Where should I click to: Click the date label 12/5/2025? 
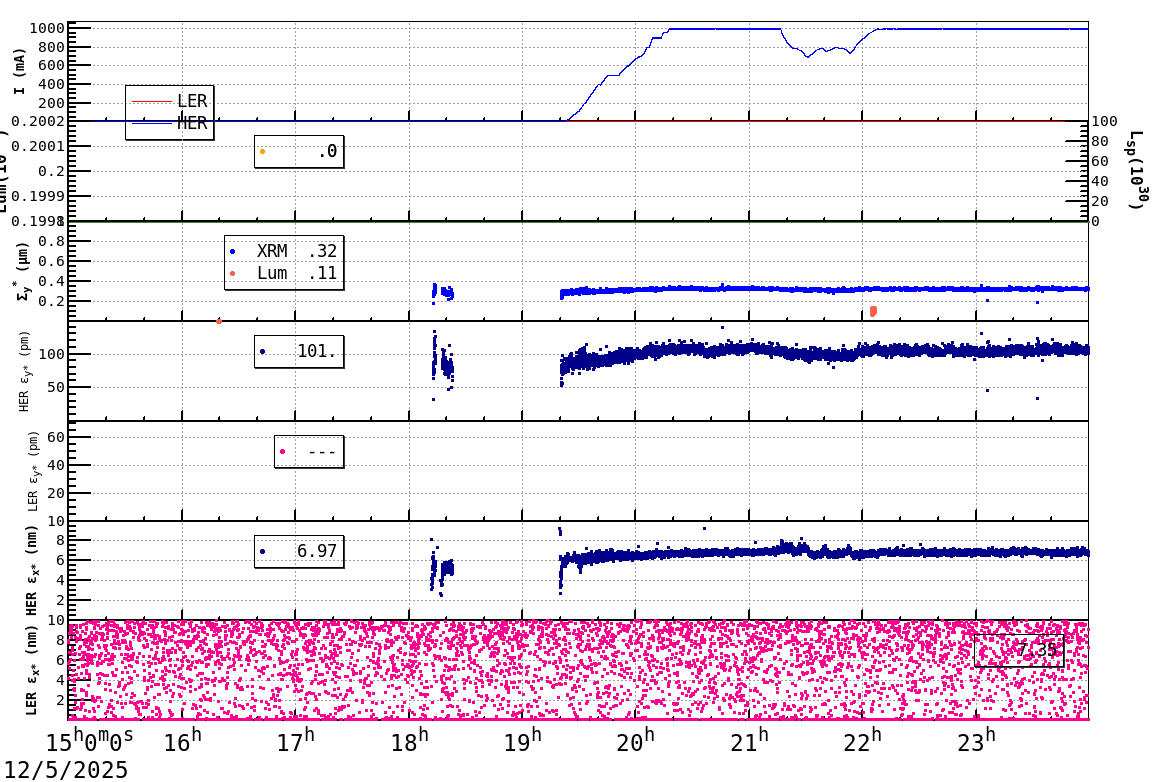coord(62,770)
